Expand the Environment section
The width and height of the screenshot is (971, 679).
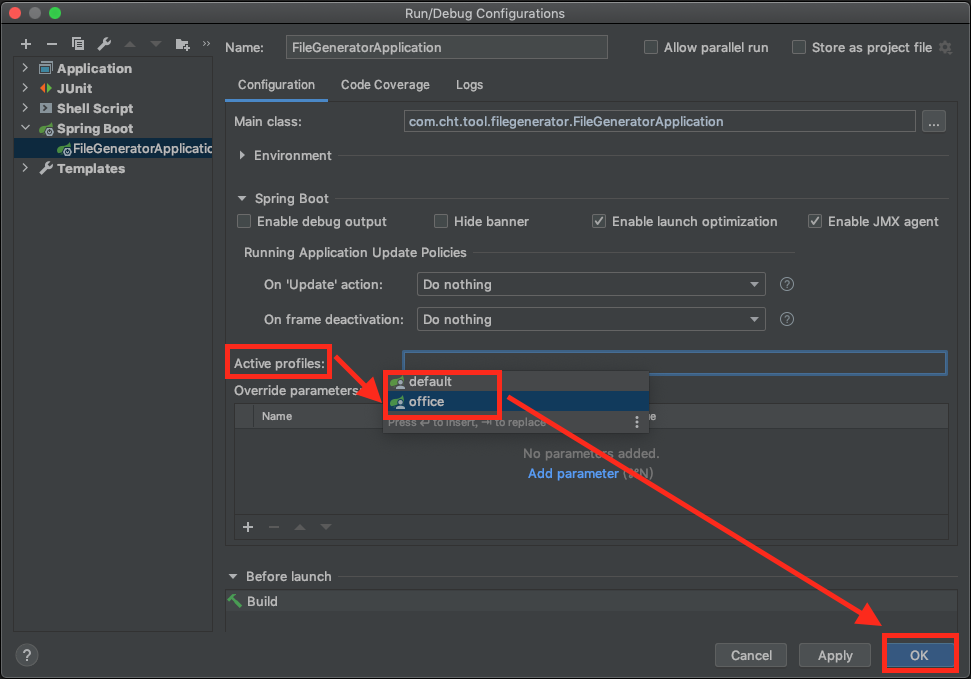pos(241,155)
